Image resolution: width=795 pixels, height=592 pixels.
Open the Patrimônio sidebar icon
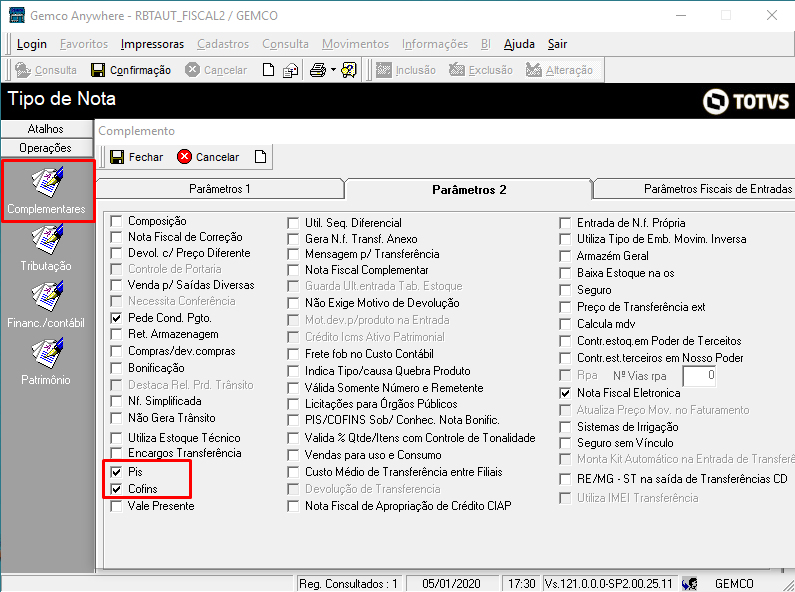(x=47, y=354)
